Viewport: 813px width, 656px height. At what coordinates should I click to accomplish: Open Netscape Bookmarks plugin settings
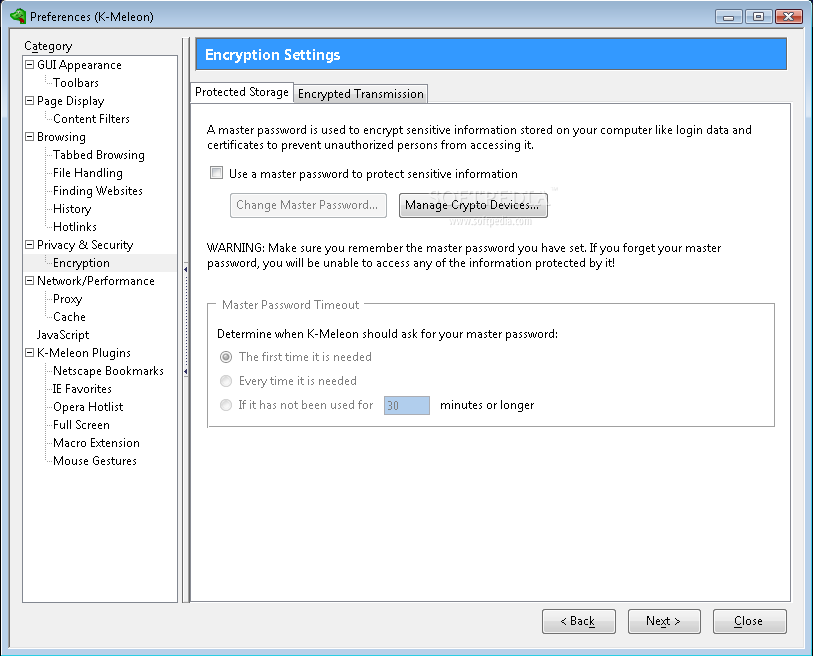click(108, 371)
